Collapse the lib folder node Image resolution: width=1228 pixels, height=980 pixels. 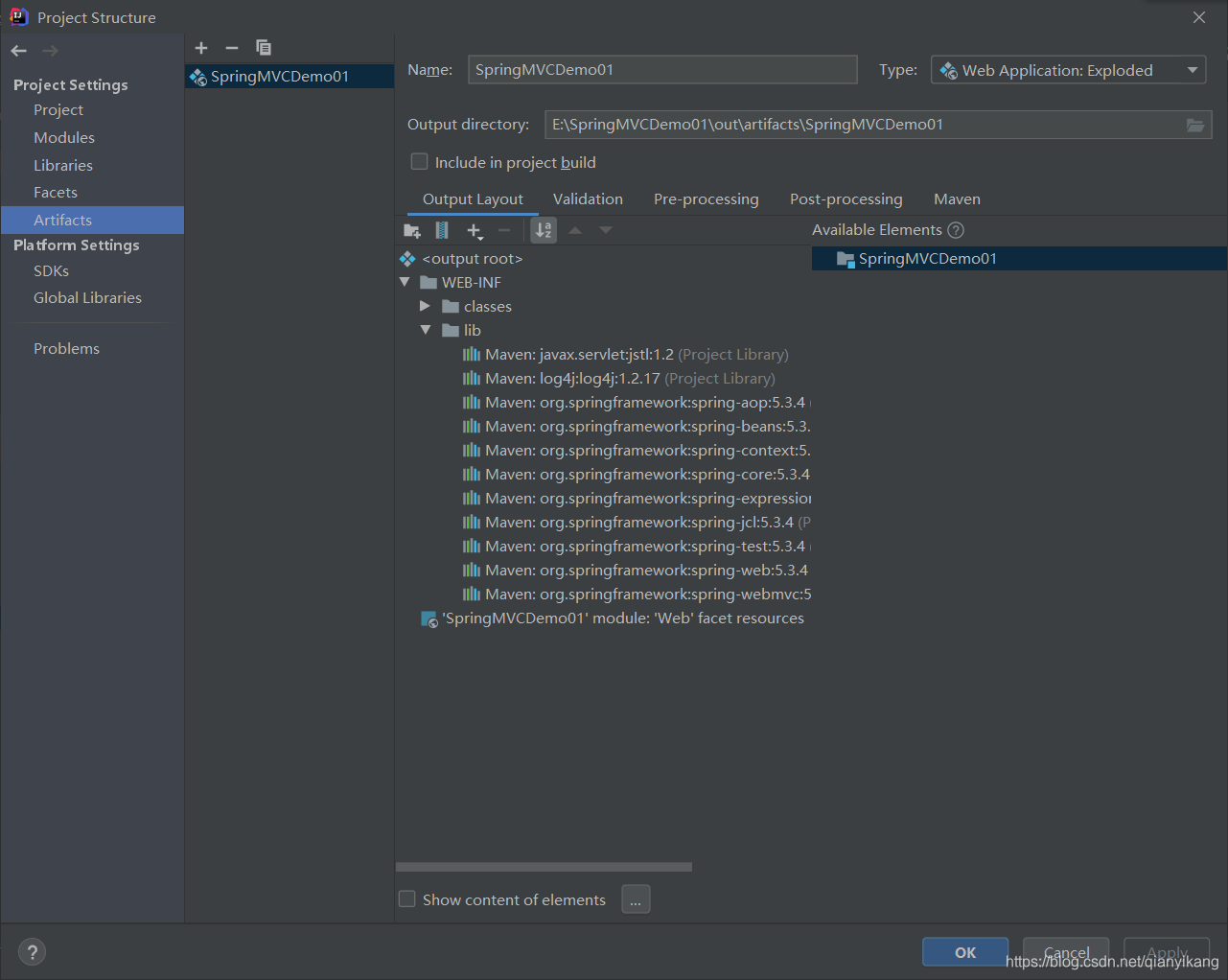pos(426,330)
